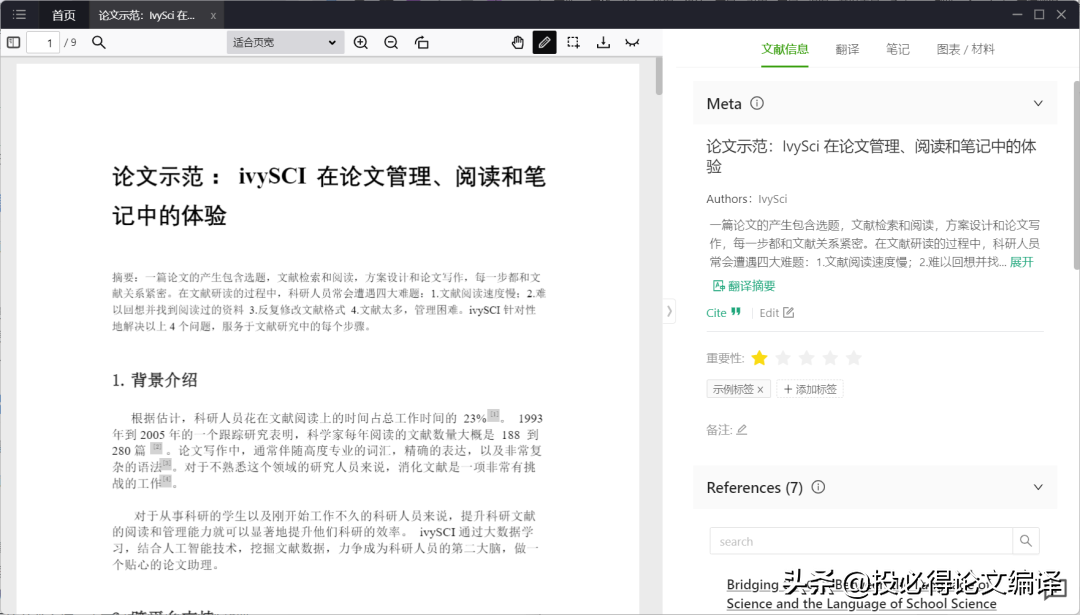The image size is (1080, 615).
Task: Click the hide annotations eye icon
Action: (632, 43)
